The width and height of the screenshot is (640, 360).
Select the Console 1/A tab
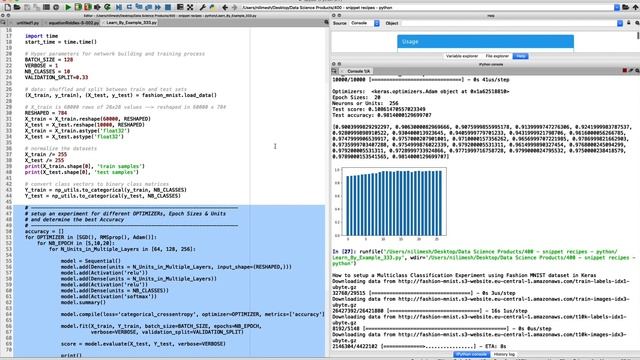point(357,71)
